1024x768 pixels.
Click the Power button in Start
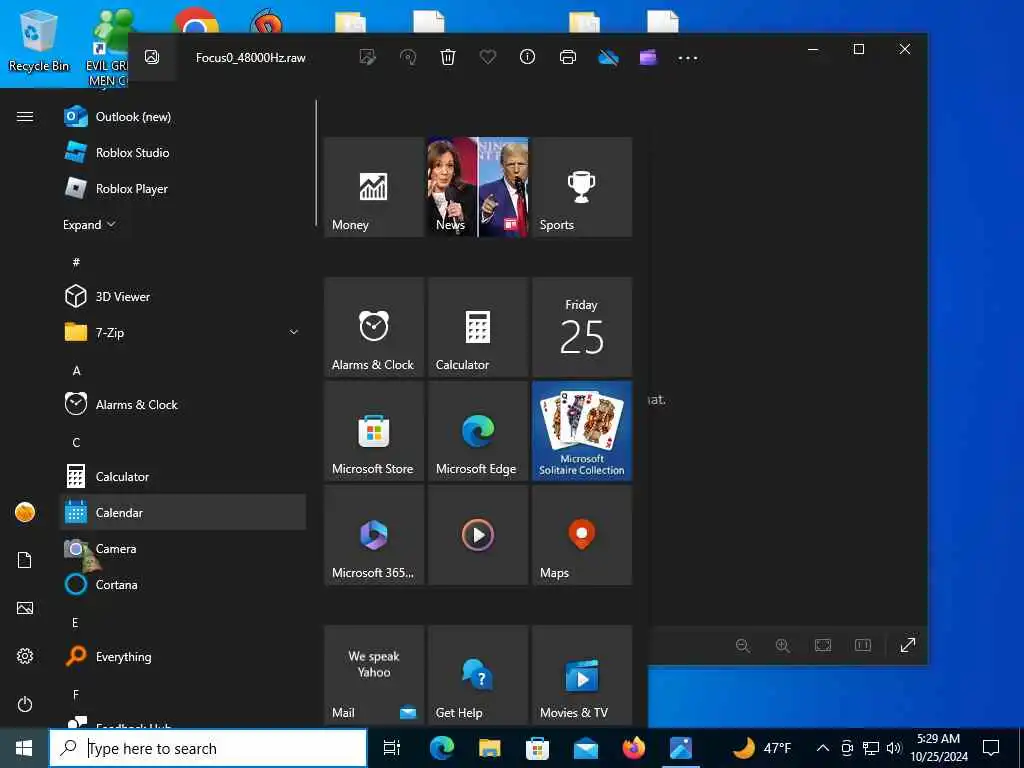tap(25, 704)
